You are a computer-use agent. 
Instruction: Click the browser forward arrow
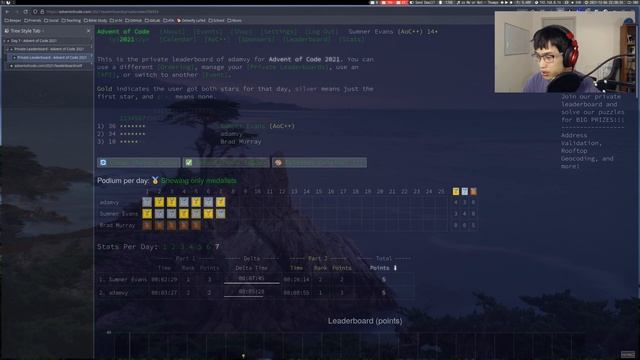[x=16, y=12]
